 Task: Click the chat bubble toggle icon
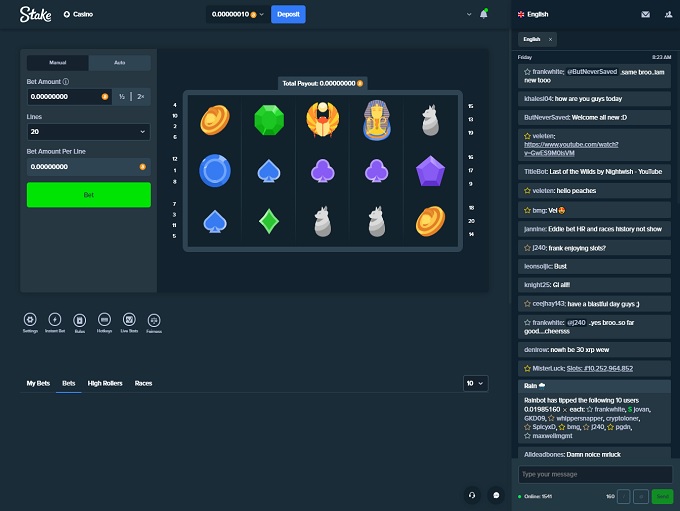[495, 494]
